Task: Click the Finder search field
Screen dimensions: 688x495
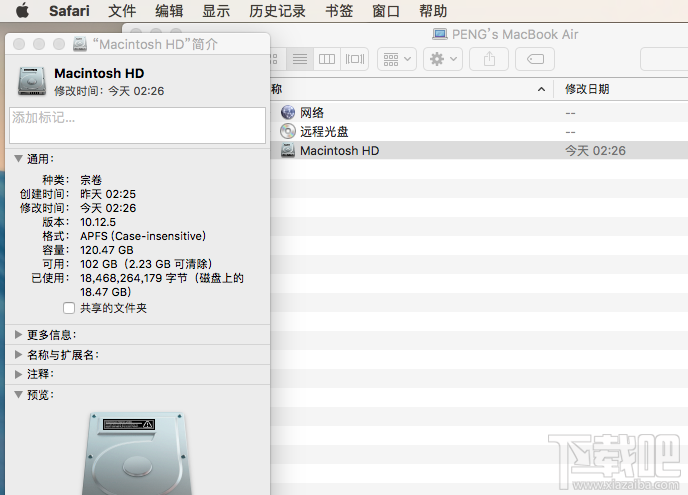Action: tap(664, 59)
